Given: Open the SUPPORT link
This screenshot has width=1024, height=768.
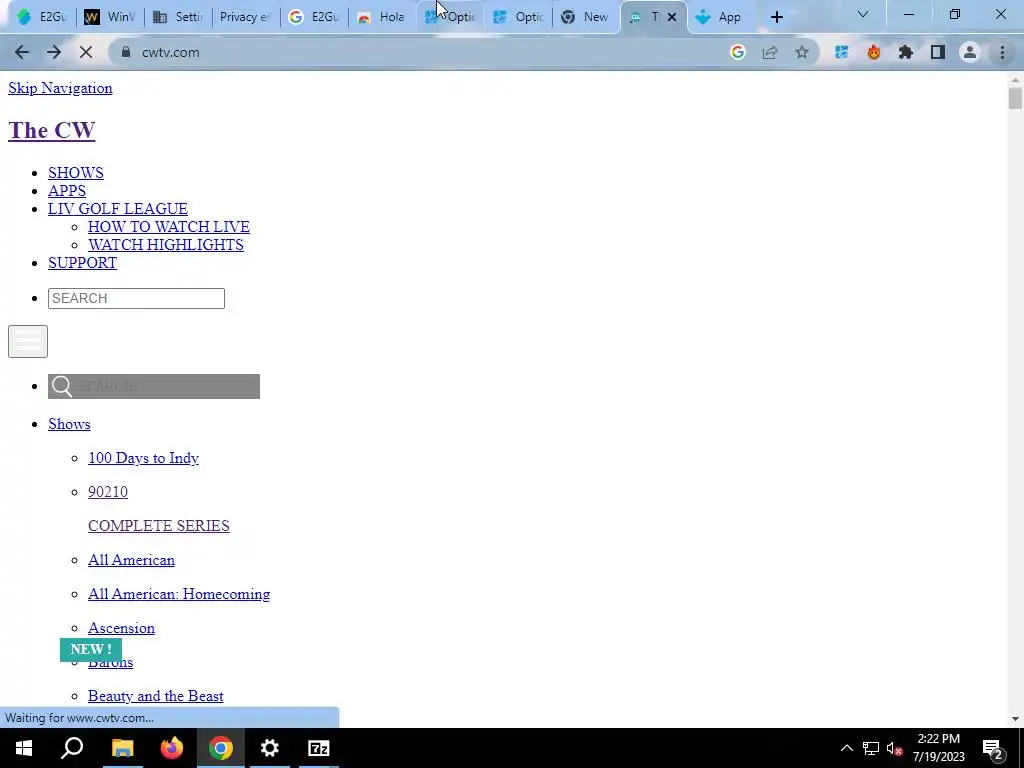Looking at the screenshot, I should click(x=82, y=263).
